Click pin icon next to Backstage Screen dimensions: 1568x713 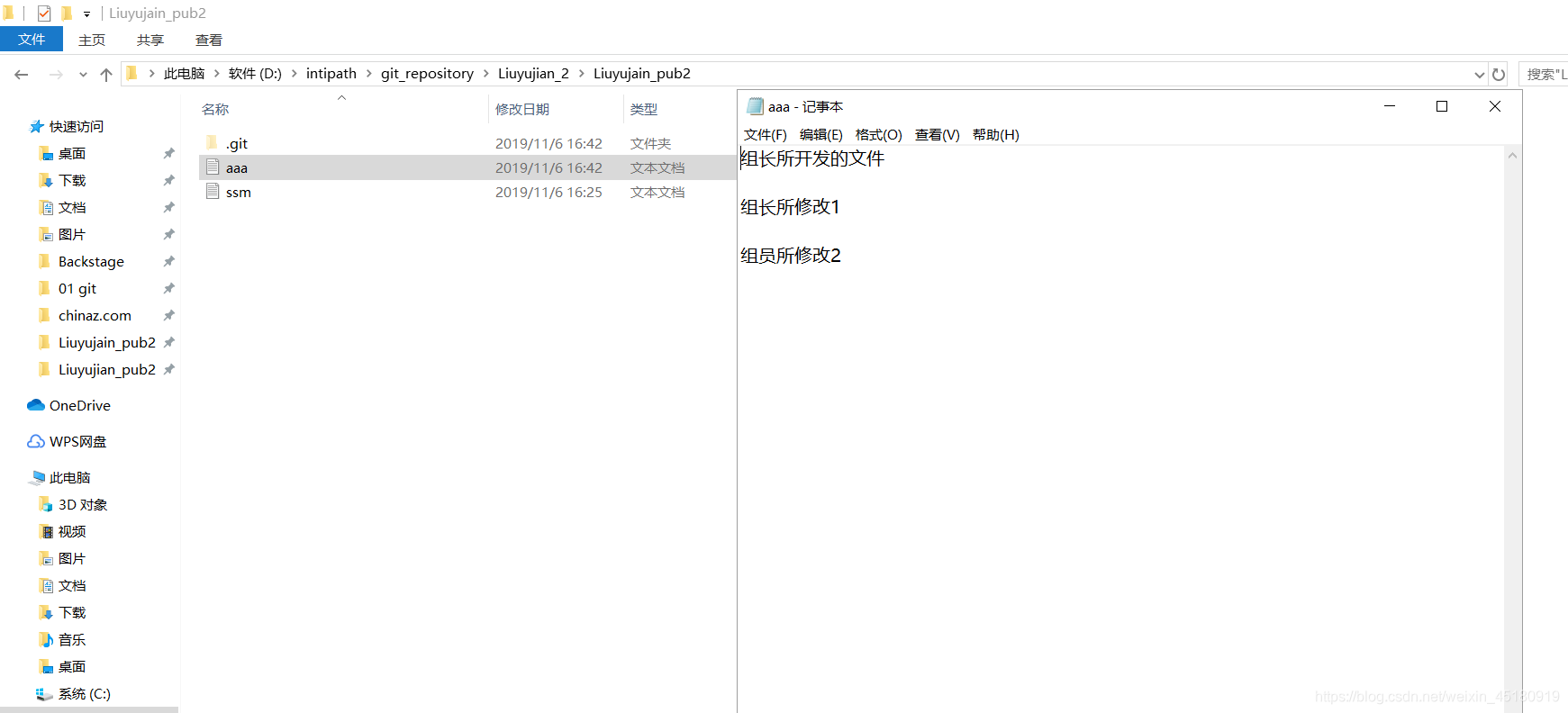[168, 262]
